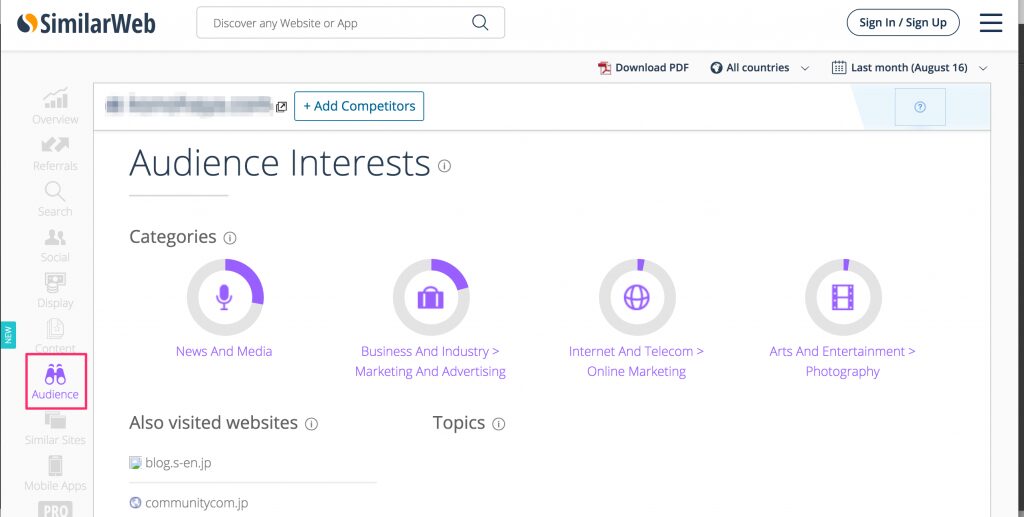Open the hamburger menu
Image resolution: width=1024 pixels, height=517 pixels.
[990, 23]
